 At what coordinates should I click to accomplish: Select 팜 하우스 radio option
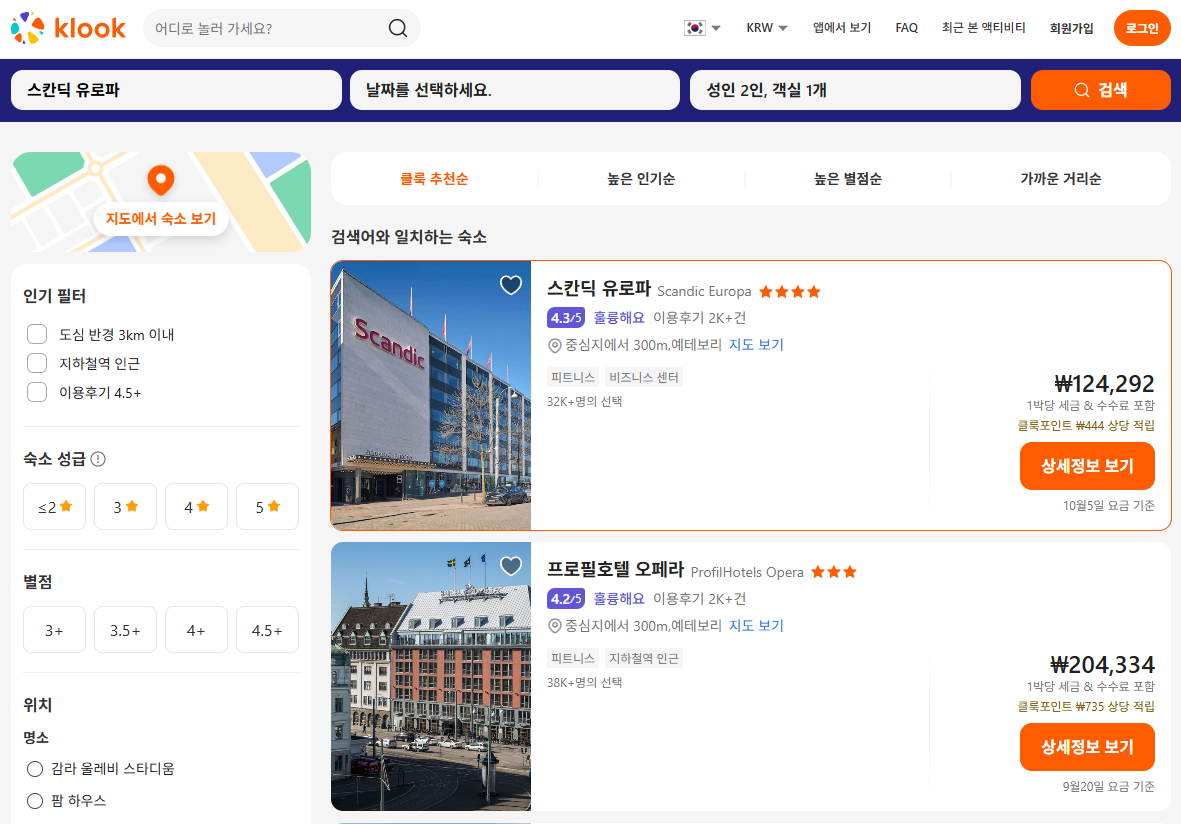[35, 801]
